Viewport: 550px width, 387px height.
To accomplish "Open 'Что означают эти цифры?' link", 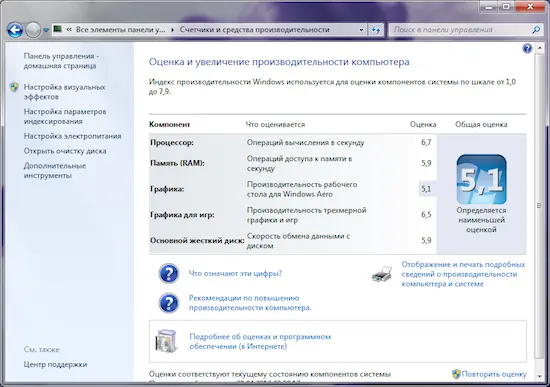I will pos(235,273).
